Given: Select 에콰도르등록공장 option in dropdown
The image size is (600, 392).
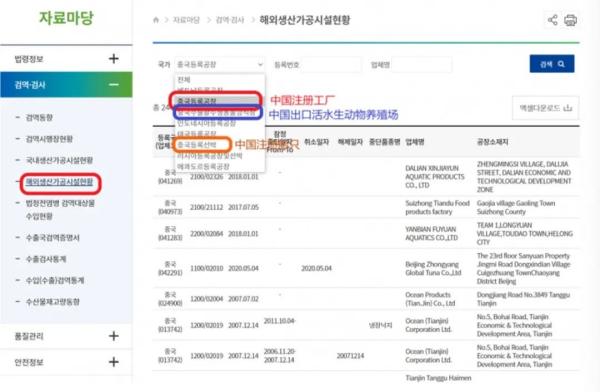Looking at the screenshot, I should pos(203,167).
